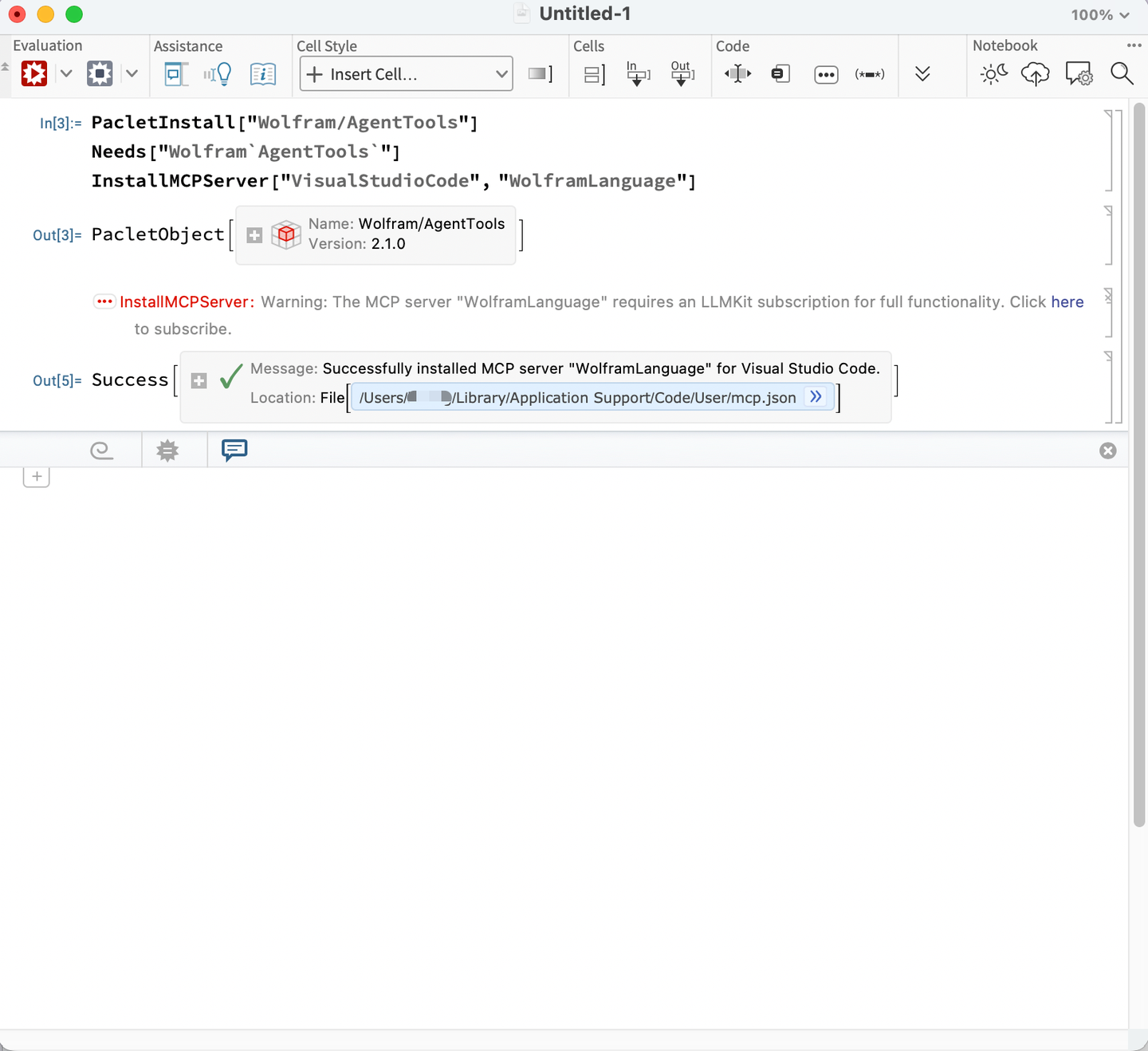Select the Out[3] cell bracket
1148x1051 pixels.
1108,235
